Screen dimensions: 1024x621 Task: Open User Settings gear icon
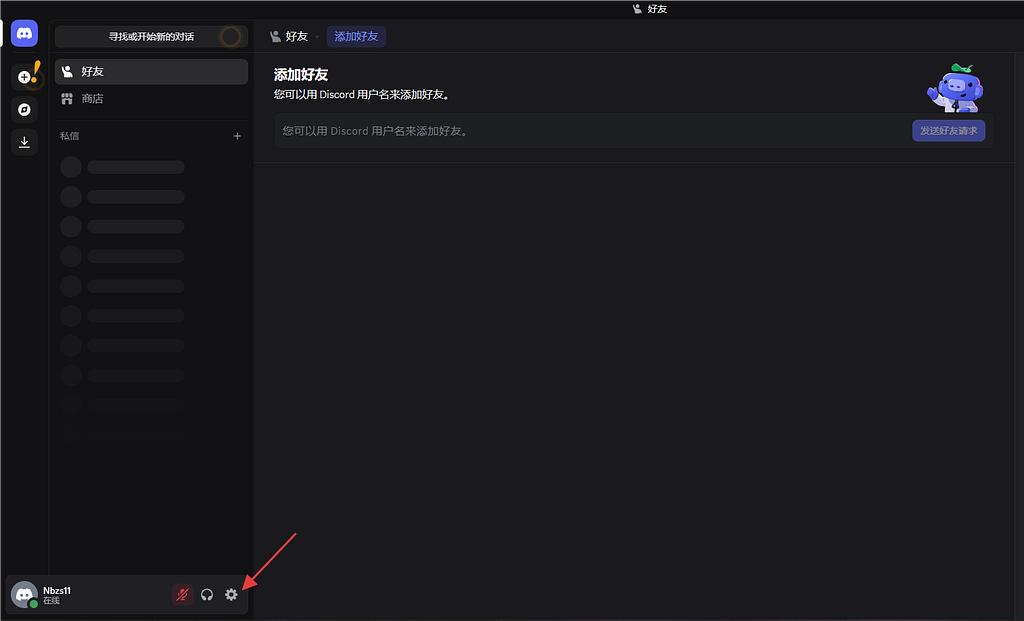coord(231,595)
